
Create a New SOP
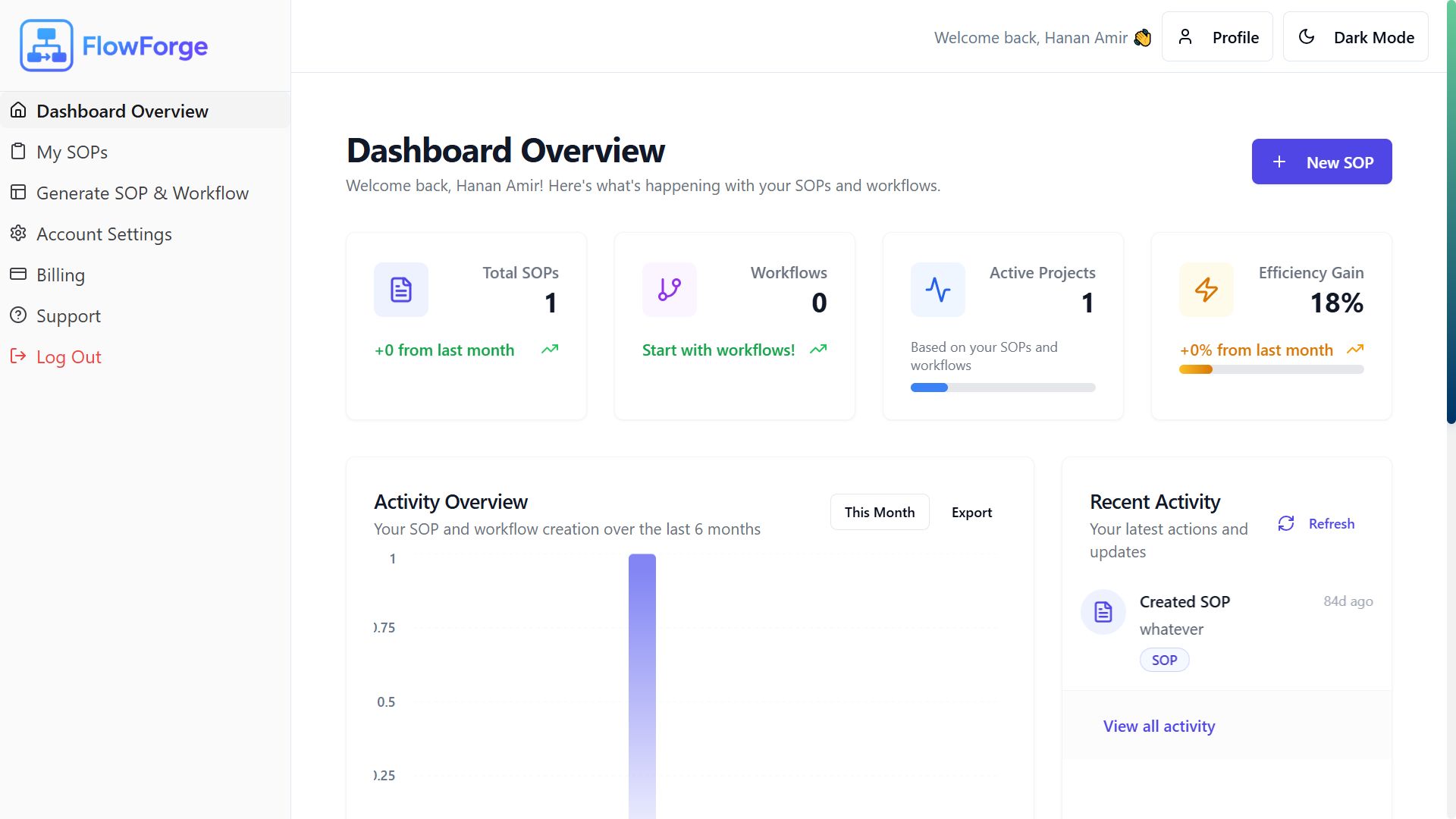pyautogui.click(x=1321, y=162)
